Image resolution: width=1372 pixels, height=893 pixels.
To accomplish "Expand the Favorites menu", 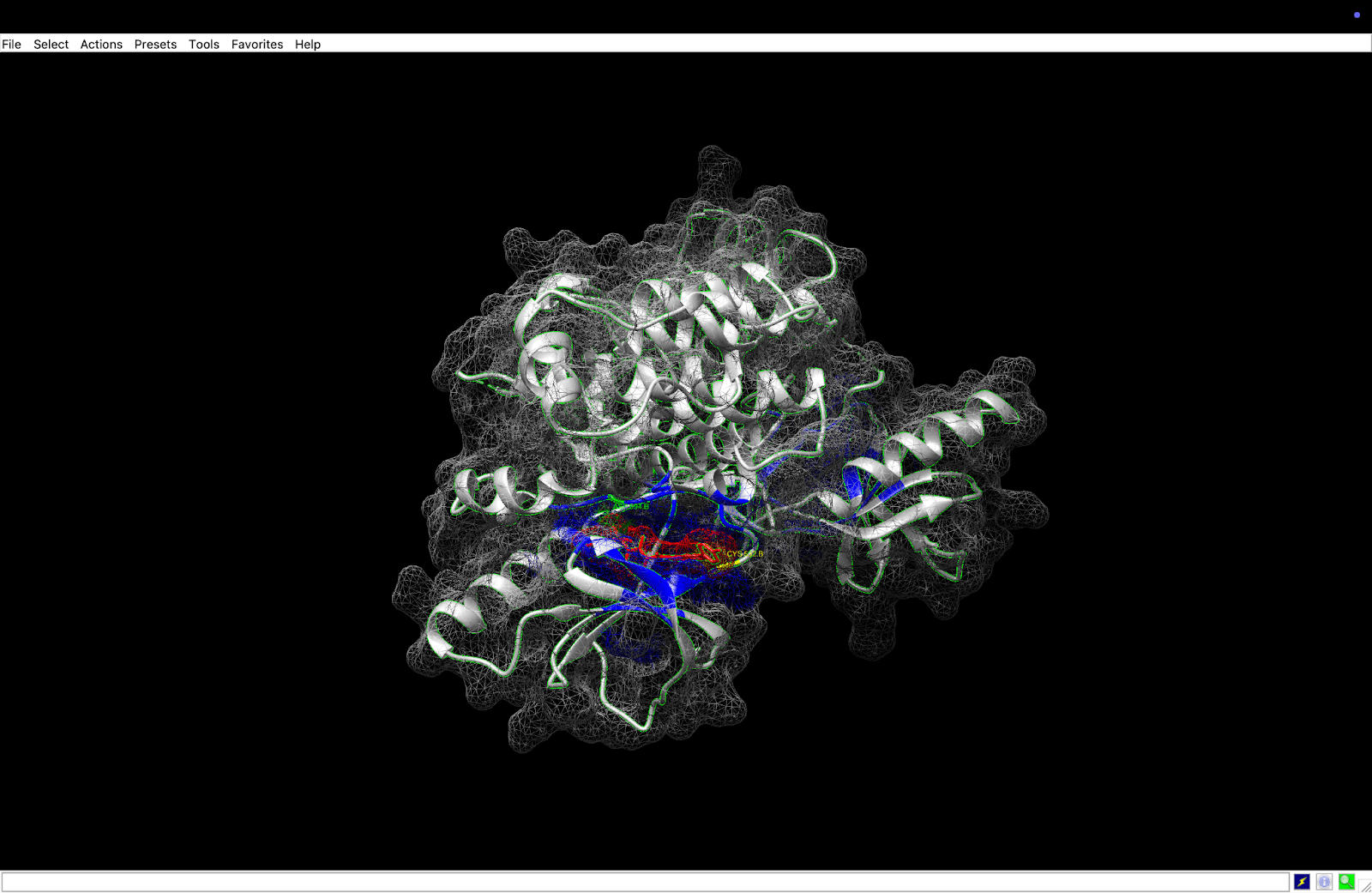I will tap(256, 45).
